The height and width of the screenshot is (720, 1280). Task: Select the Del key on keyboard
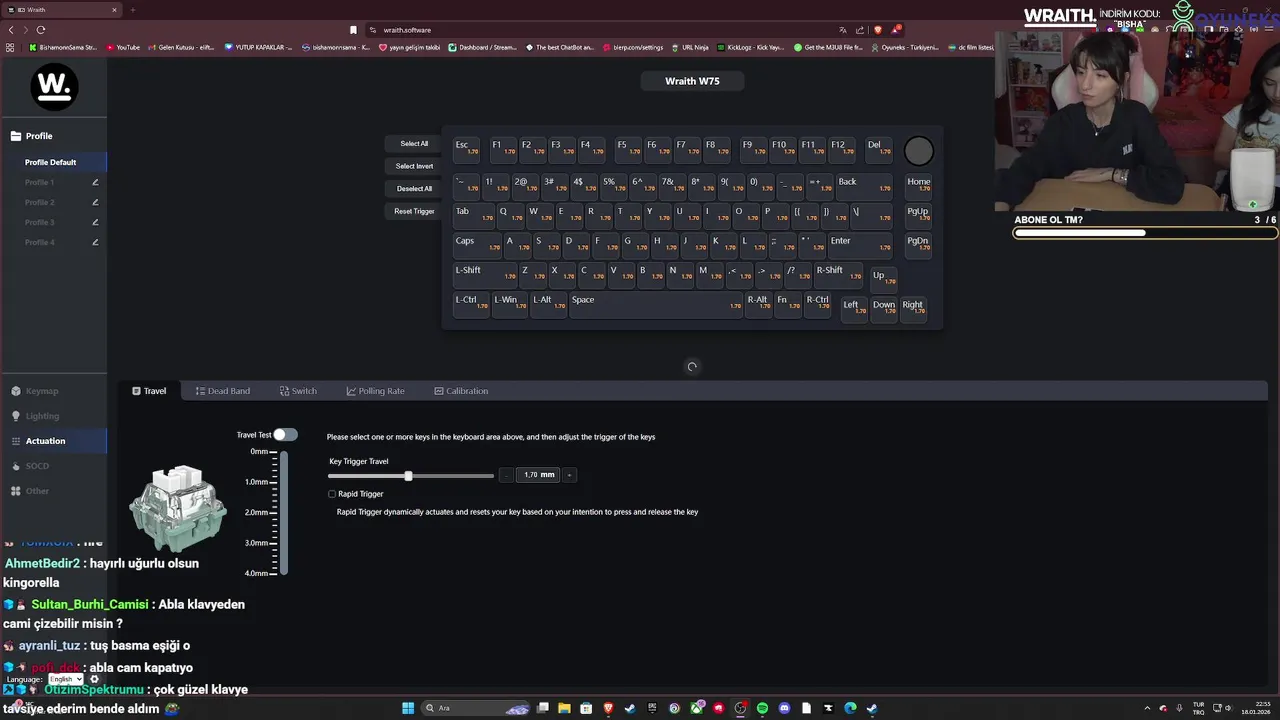tap(879, 148)
